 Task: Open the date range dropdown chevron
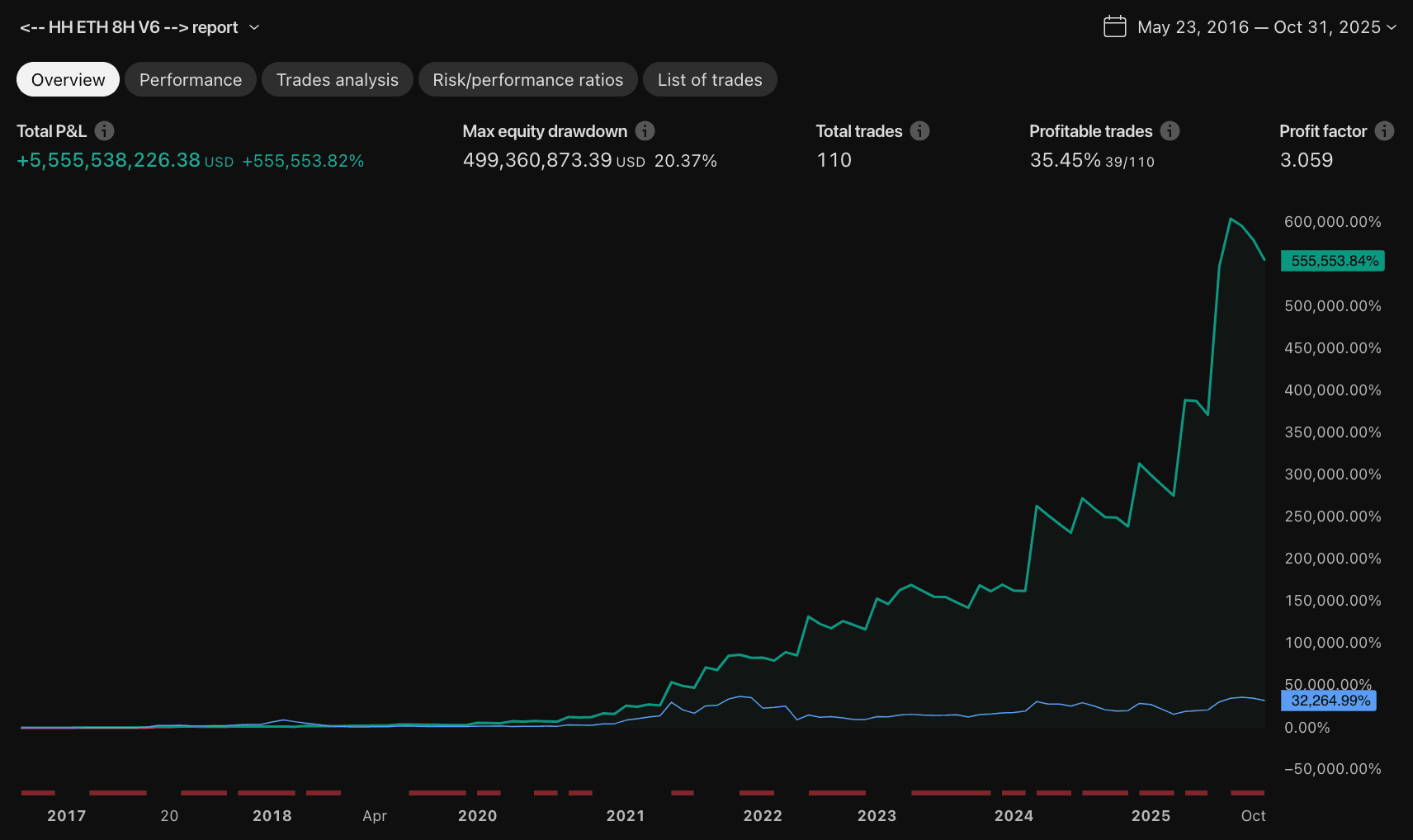point(1392,27)
